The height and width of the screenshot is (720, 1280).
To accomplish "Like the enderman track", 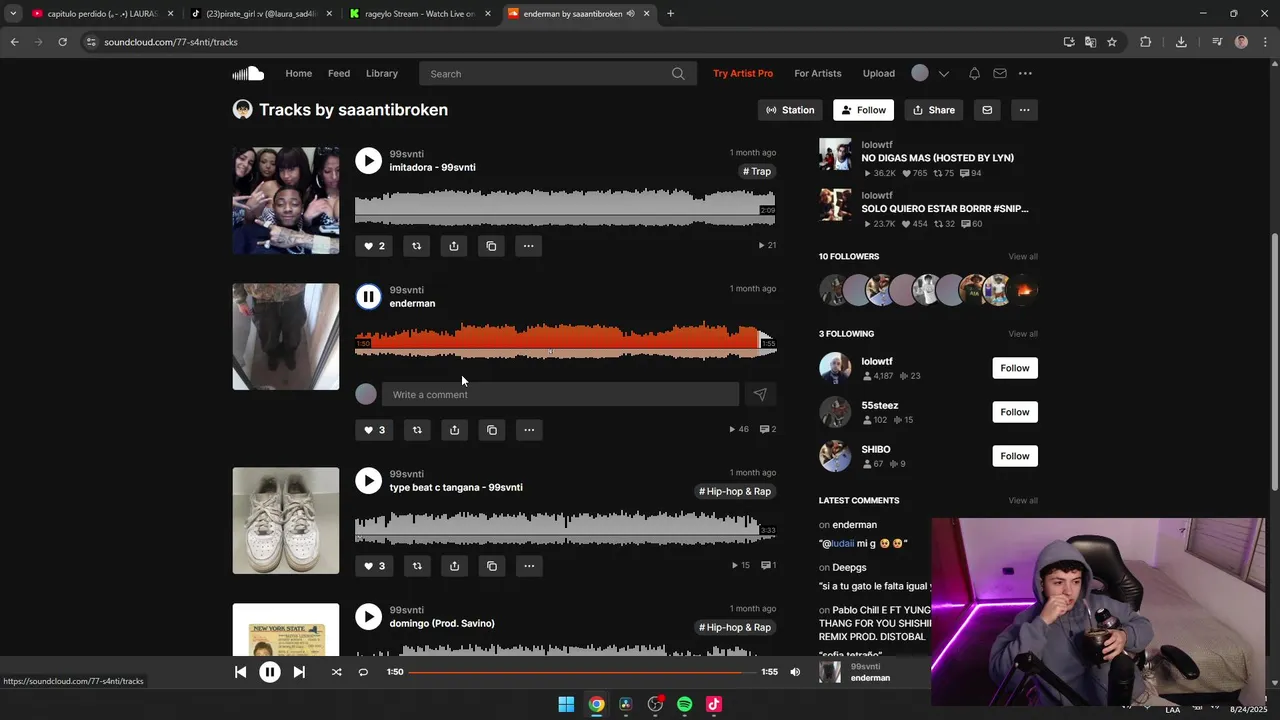I will tap(374, 430).
